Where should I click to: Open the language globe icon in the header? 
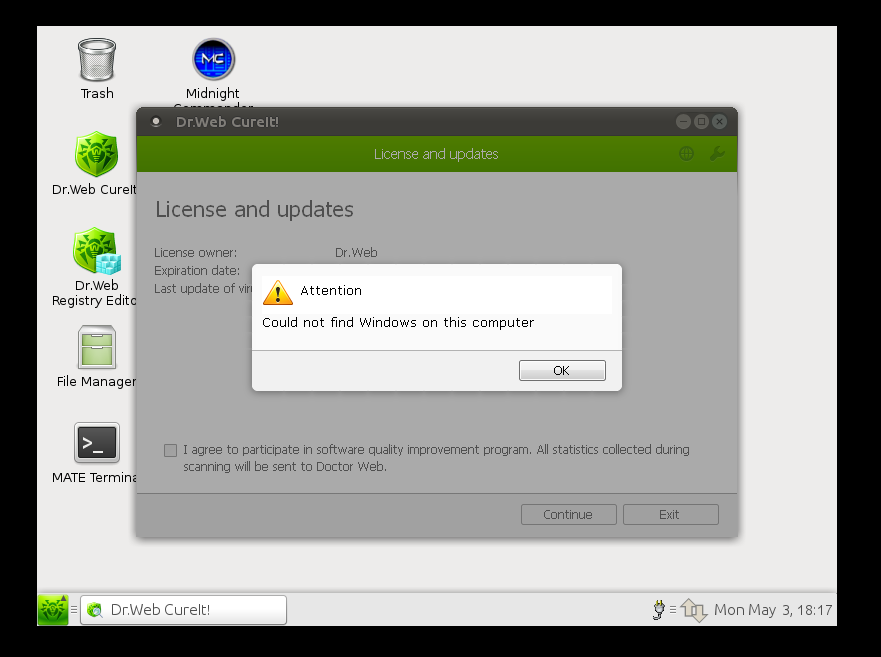click(686, 153)
